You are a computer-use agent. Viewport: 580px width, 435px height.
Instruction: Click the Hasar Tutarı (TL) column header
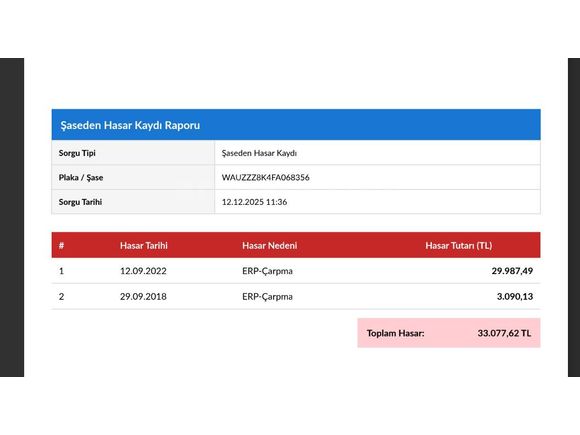[459, 246]
